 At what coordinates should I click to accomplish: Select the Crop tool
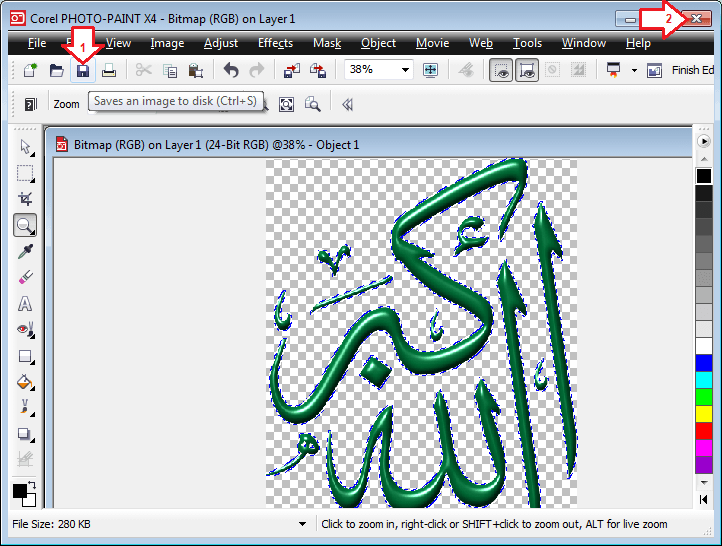click(25, 199)
